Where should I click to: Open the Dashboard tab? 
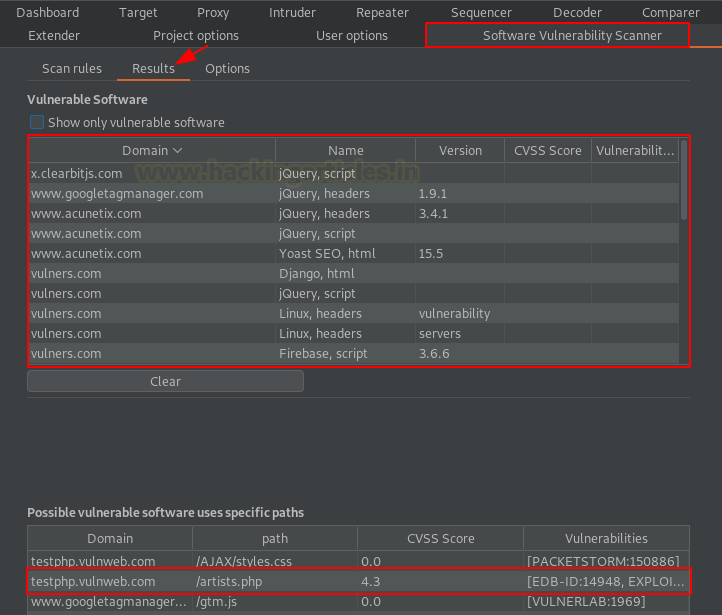pyautogui.click(x=47, y=12)
